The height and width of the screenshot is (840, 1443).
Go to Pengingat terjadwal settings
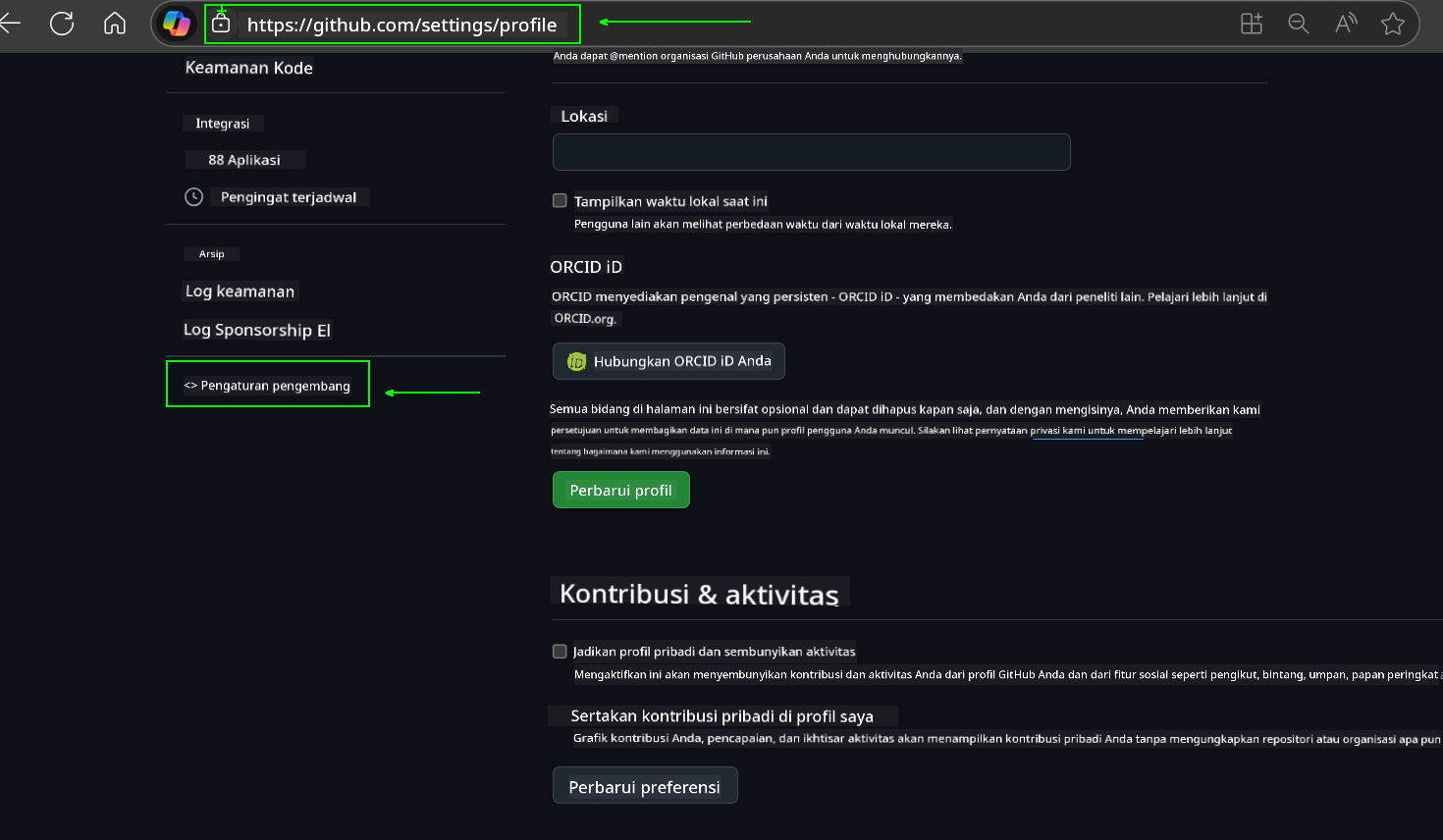[289, 197]
